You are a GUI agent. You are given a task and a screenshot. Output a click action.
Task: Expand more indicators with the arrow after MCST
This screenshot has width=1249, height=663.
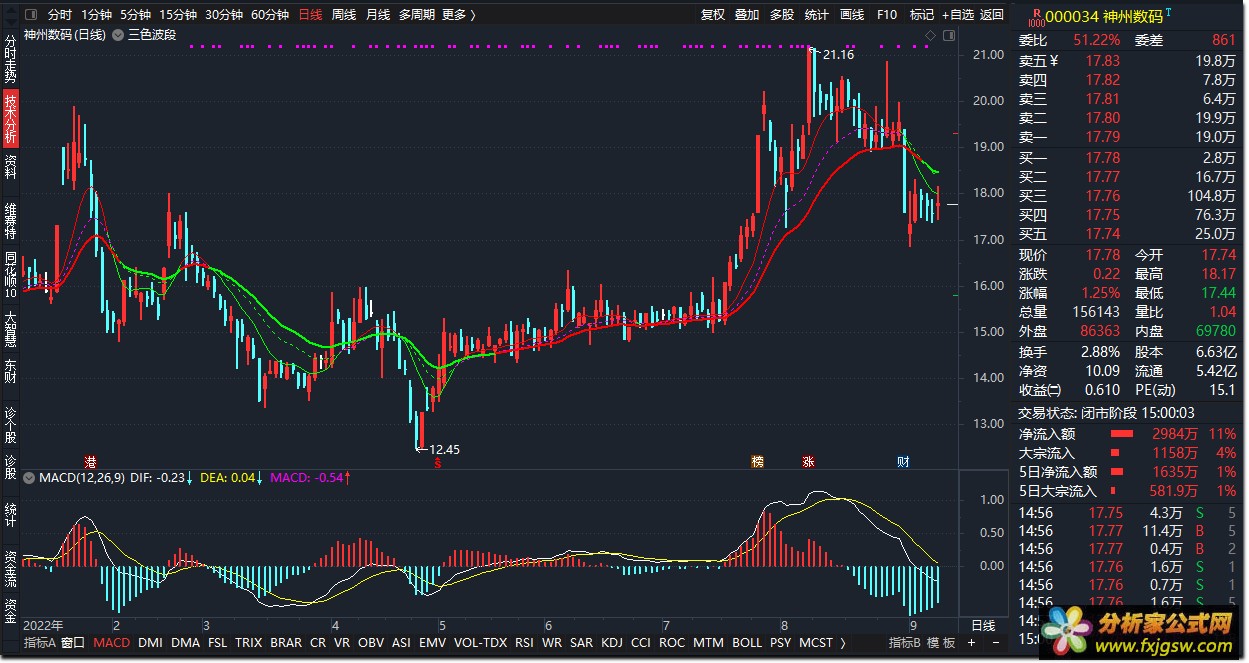click(842, 643)
